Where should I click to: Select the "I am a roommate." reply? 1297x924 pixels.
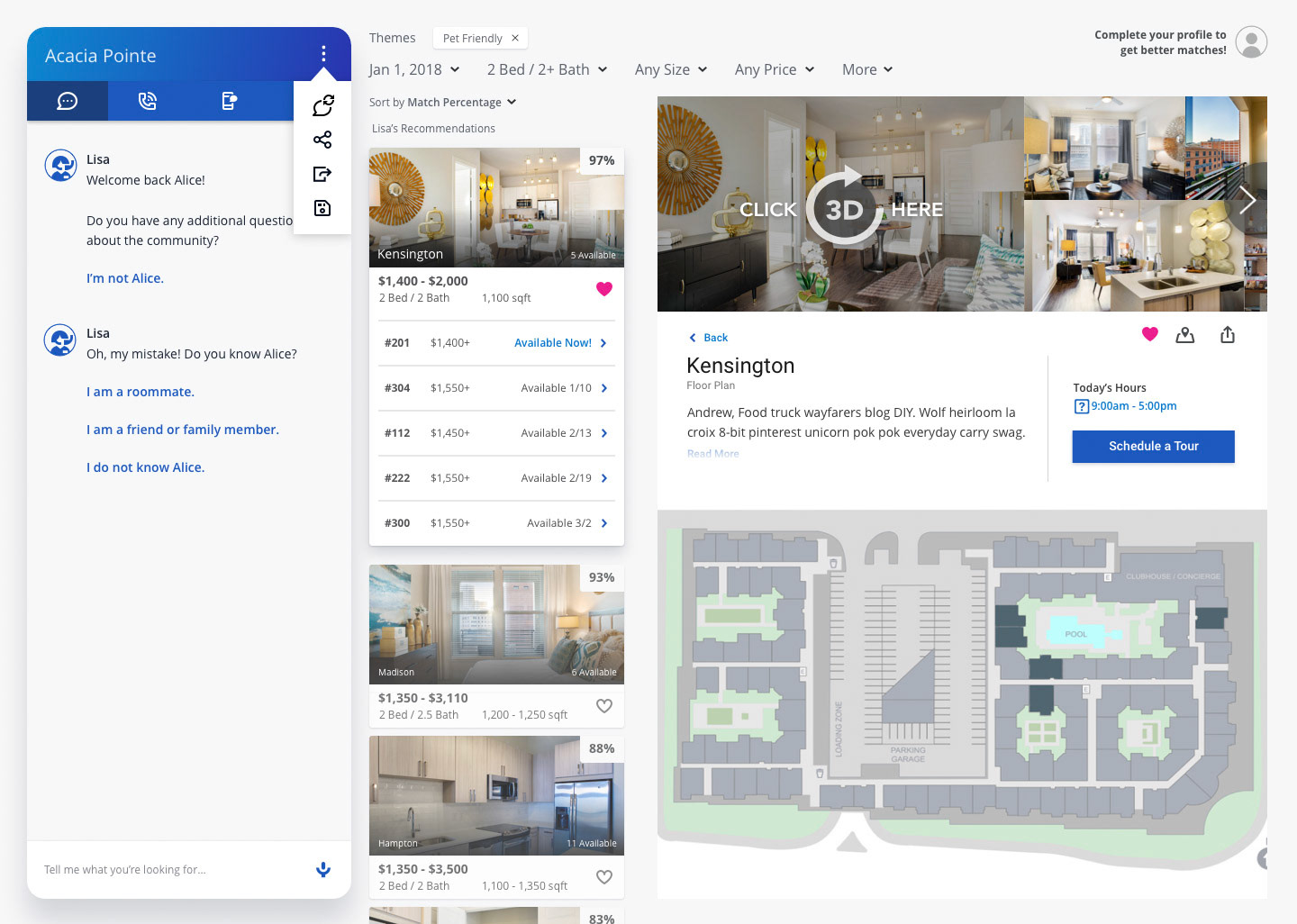click(x=141, y=392)
